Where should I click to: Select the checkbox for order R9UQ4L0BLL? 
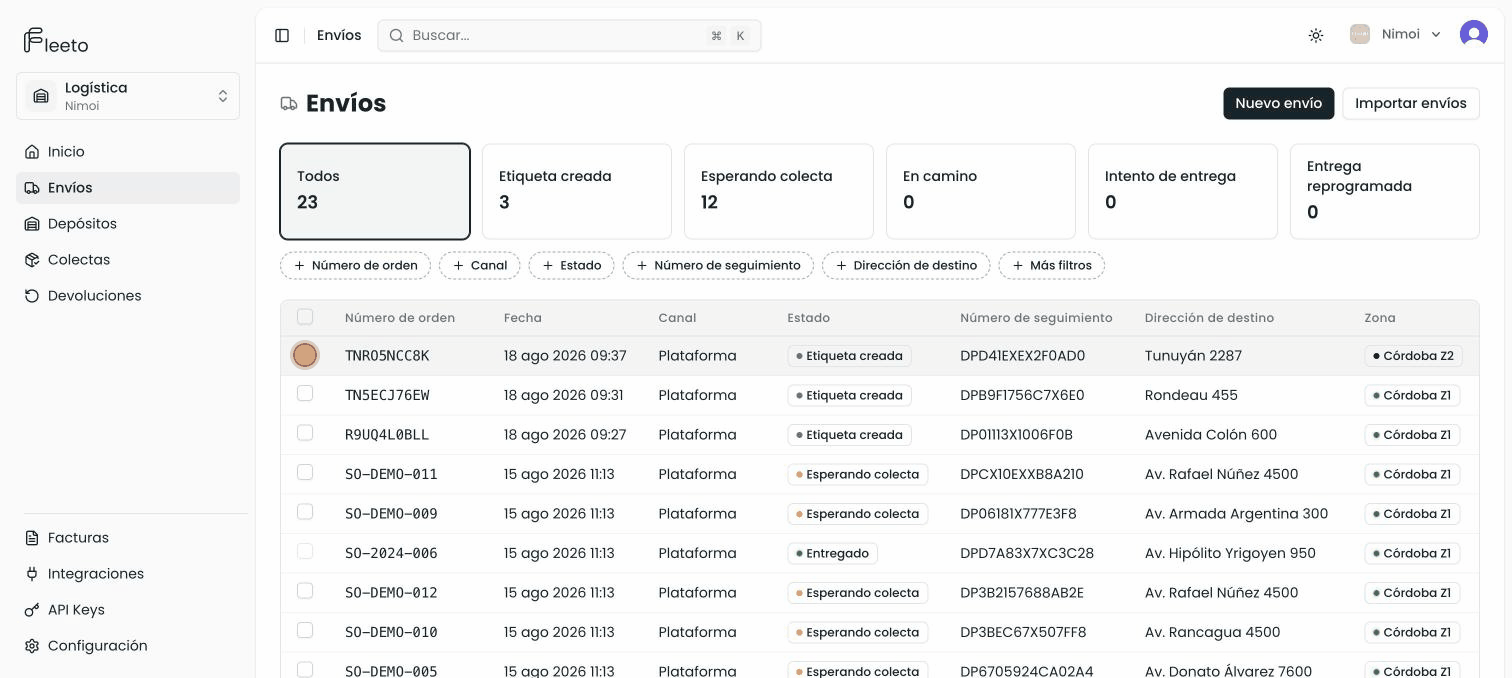[x=305, y=433]
